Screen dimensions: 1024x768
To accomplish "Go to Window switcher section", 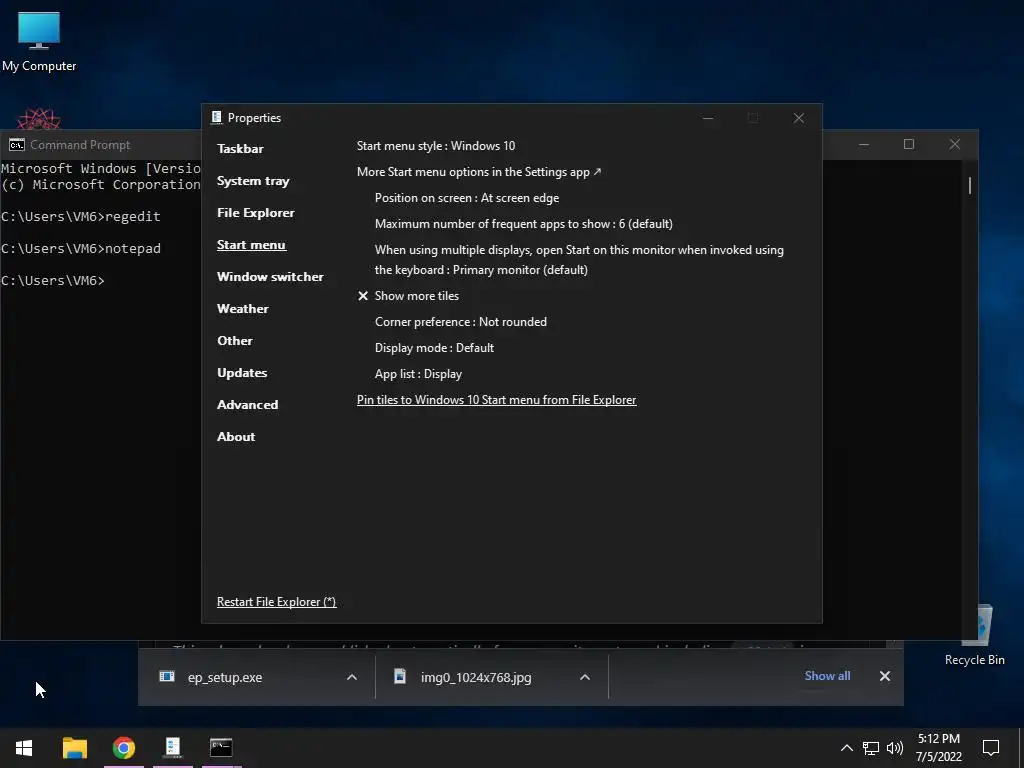I will (270, 277).
